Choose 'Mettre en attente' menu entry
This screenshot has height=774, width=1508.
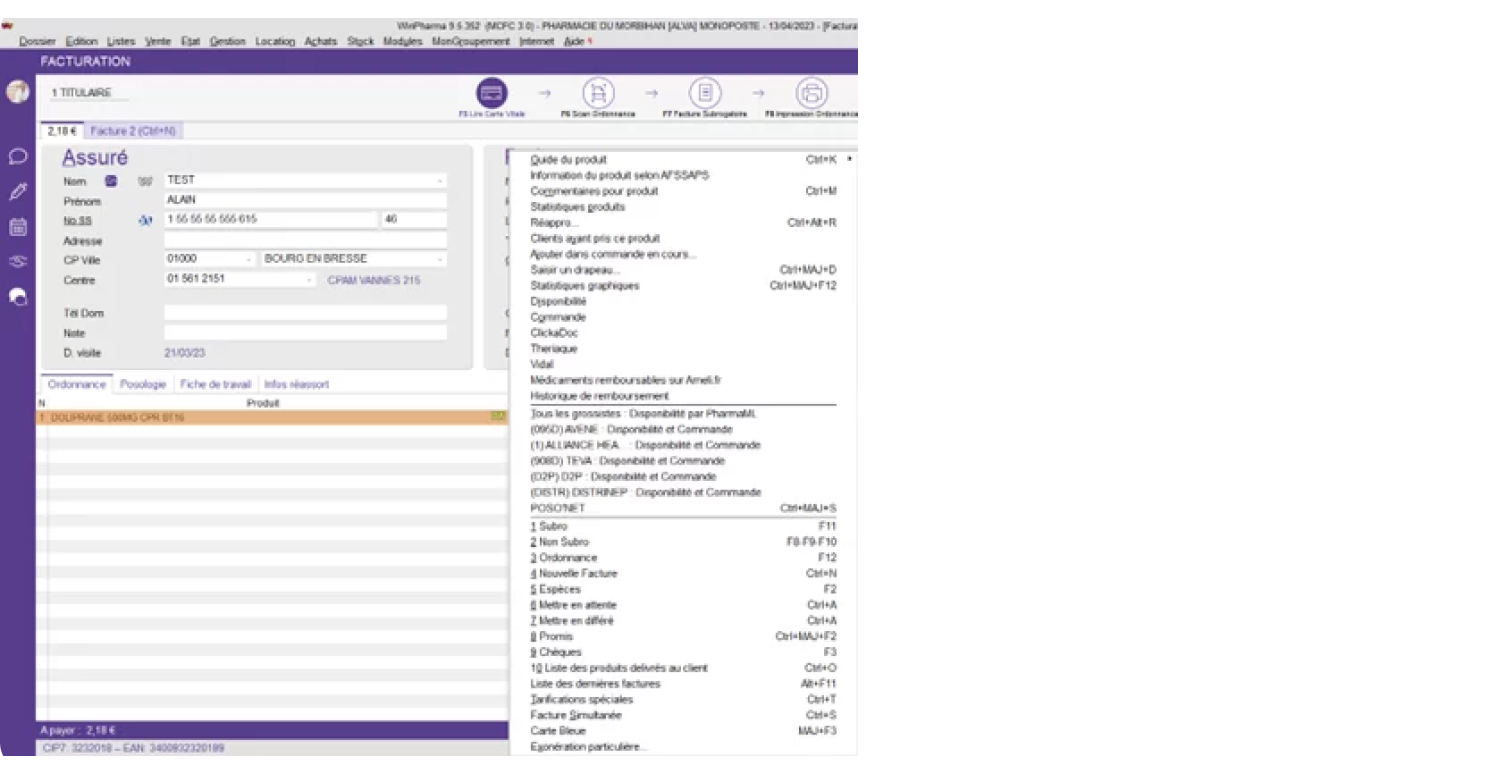577,605
